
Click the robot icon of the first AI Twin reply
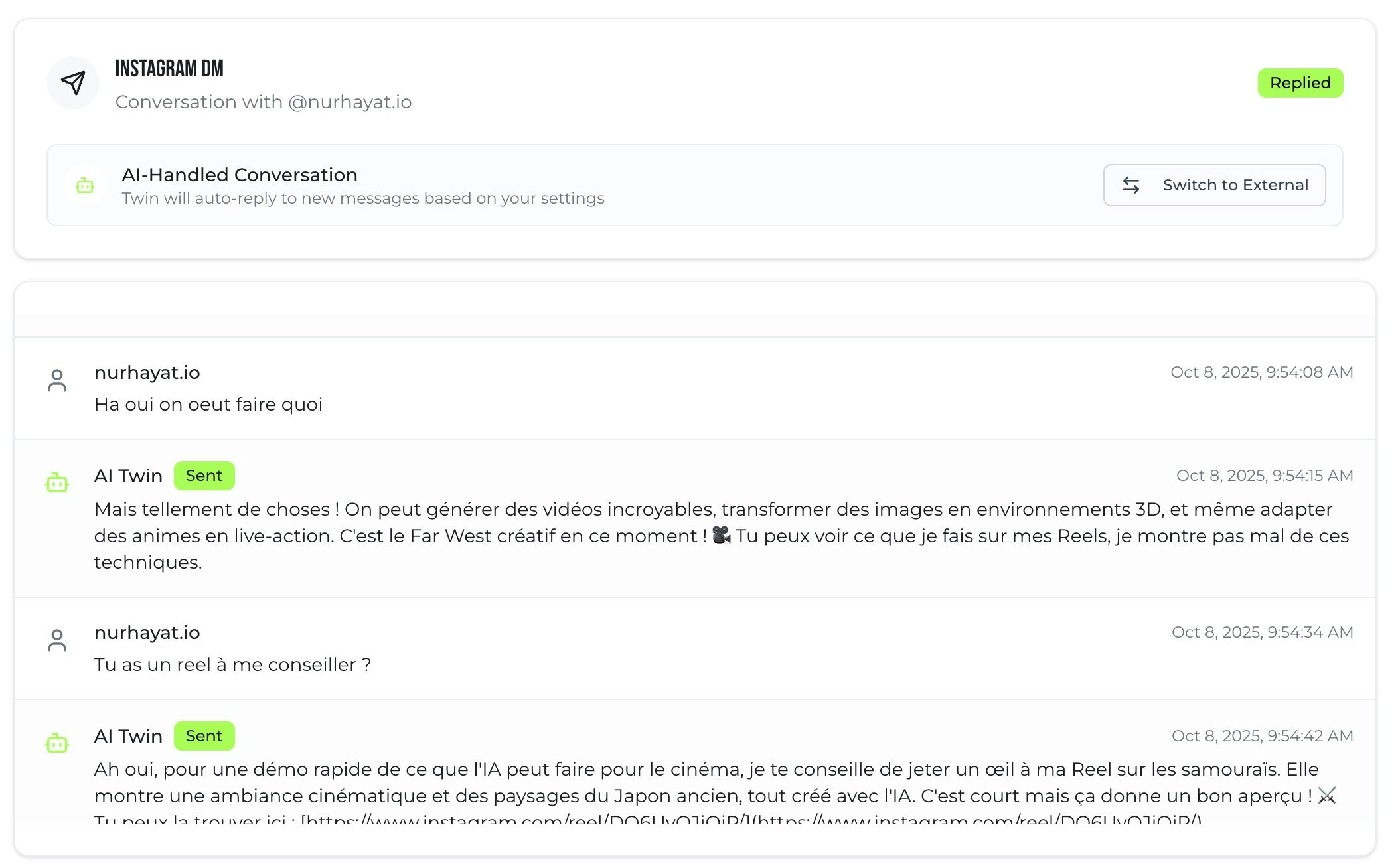coord(57,483)
